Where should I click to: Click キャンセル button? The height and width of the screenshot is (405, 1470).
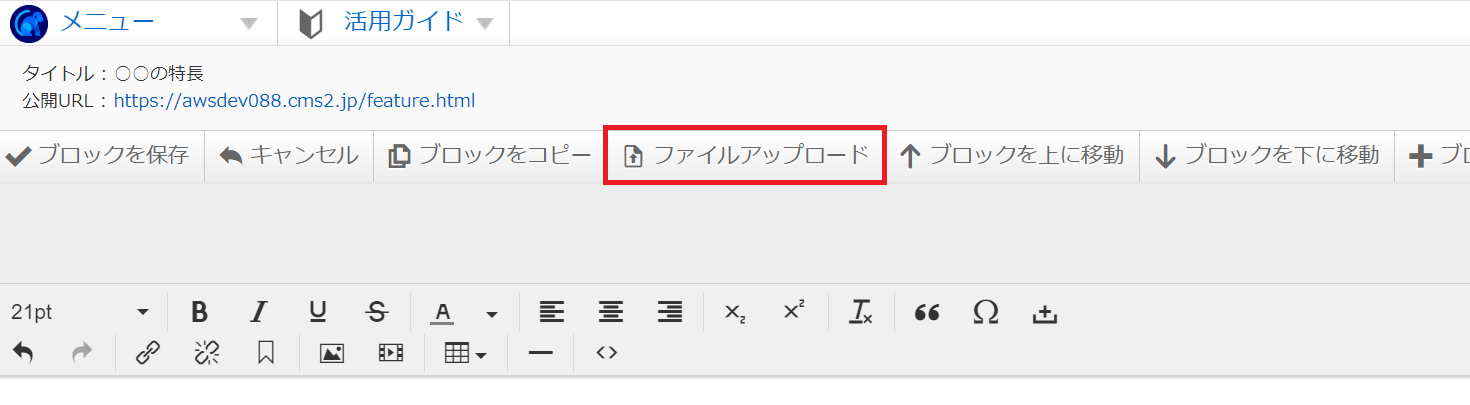point(289,155)
